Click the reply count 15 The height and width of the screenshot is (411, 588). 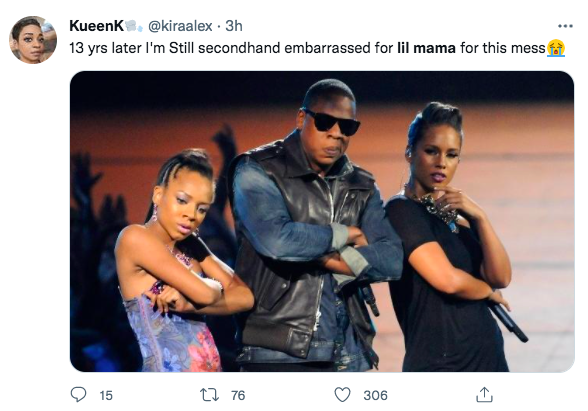pyautogui.click(x=106, y=395)
